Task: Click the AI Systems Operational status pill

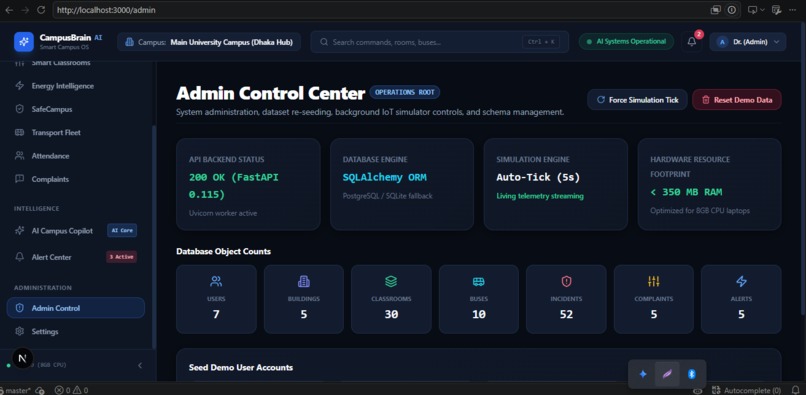Action: (626, 42)
